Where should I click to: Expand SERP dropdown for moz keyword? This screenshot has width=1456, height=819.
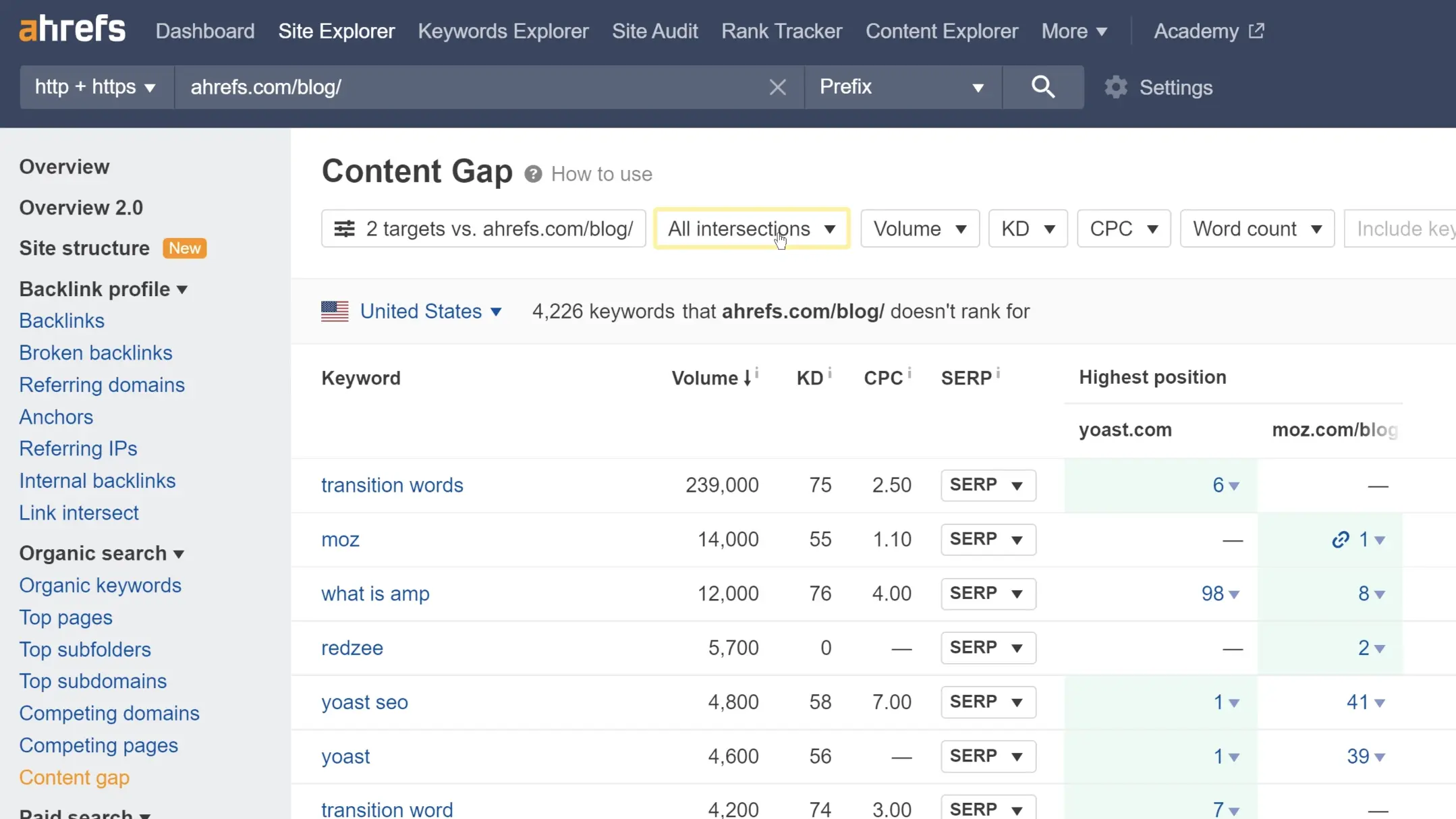(x=988, y=540)
